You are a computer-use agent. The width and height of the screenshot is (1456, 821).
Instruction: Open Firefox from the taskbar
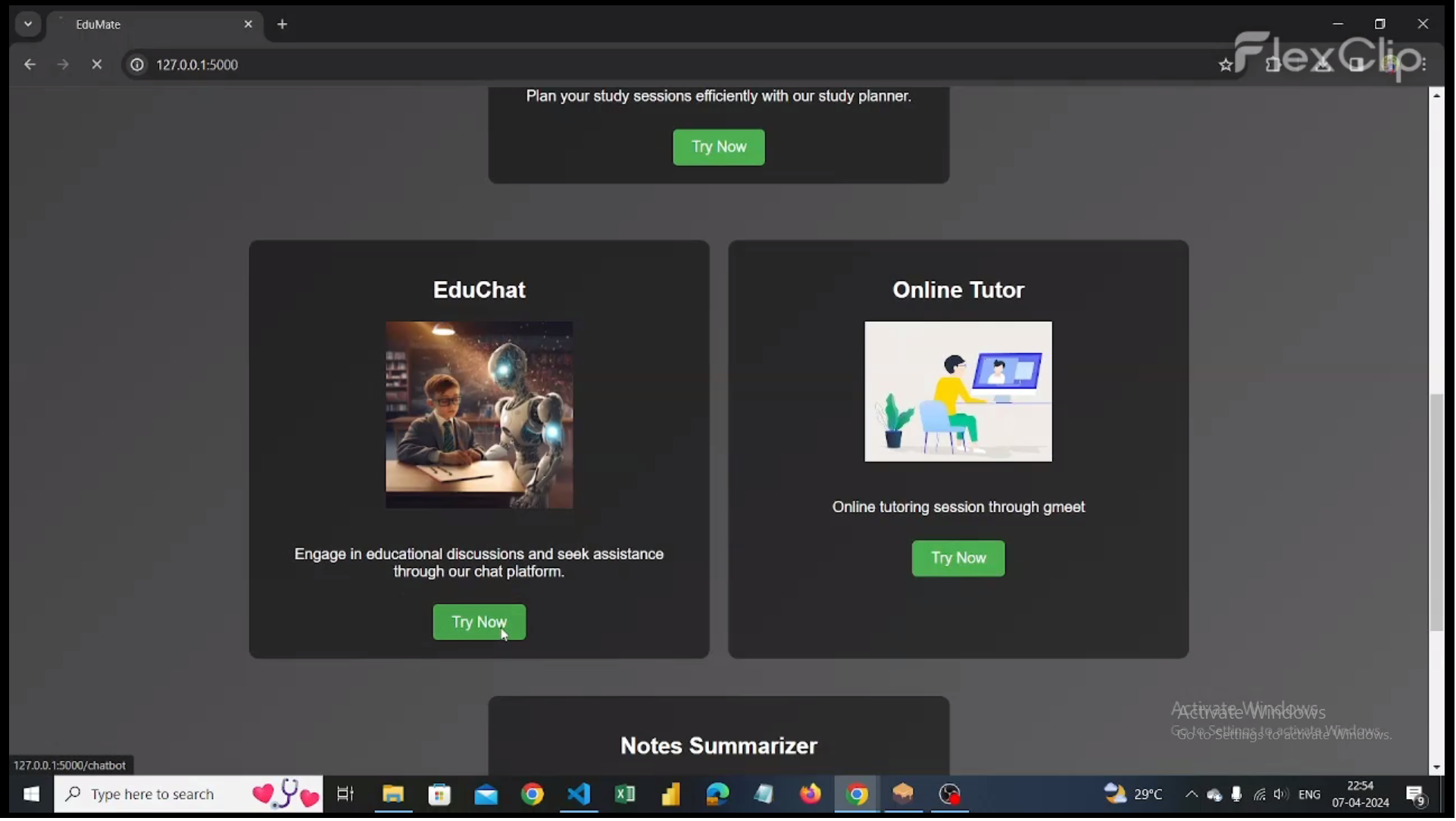click(x=811, y=795)
